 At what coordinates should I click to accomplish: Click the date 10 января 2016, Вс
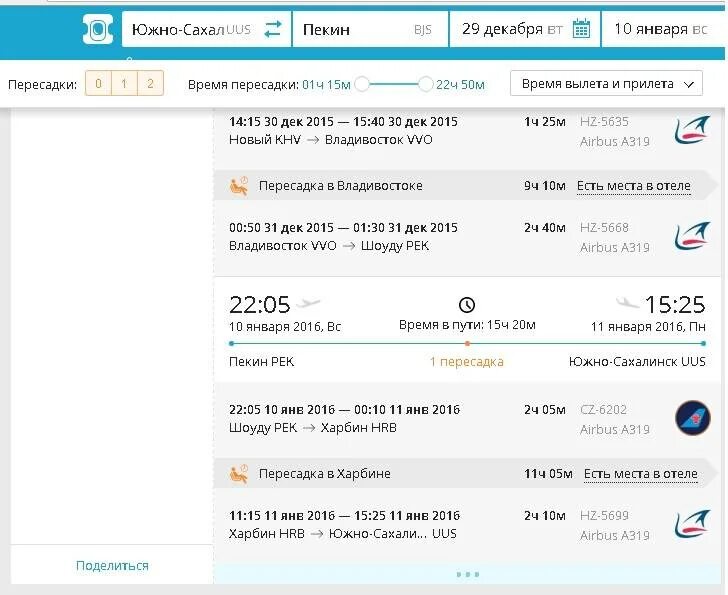click(285, 327)
